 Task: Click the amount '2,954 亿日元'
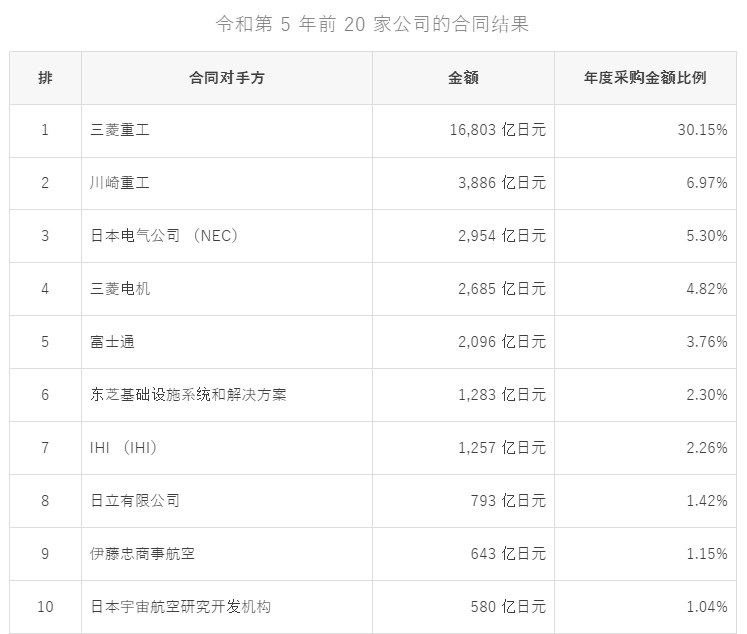pyautogui.click(x=502, y=236)
